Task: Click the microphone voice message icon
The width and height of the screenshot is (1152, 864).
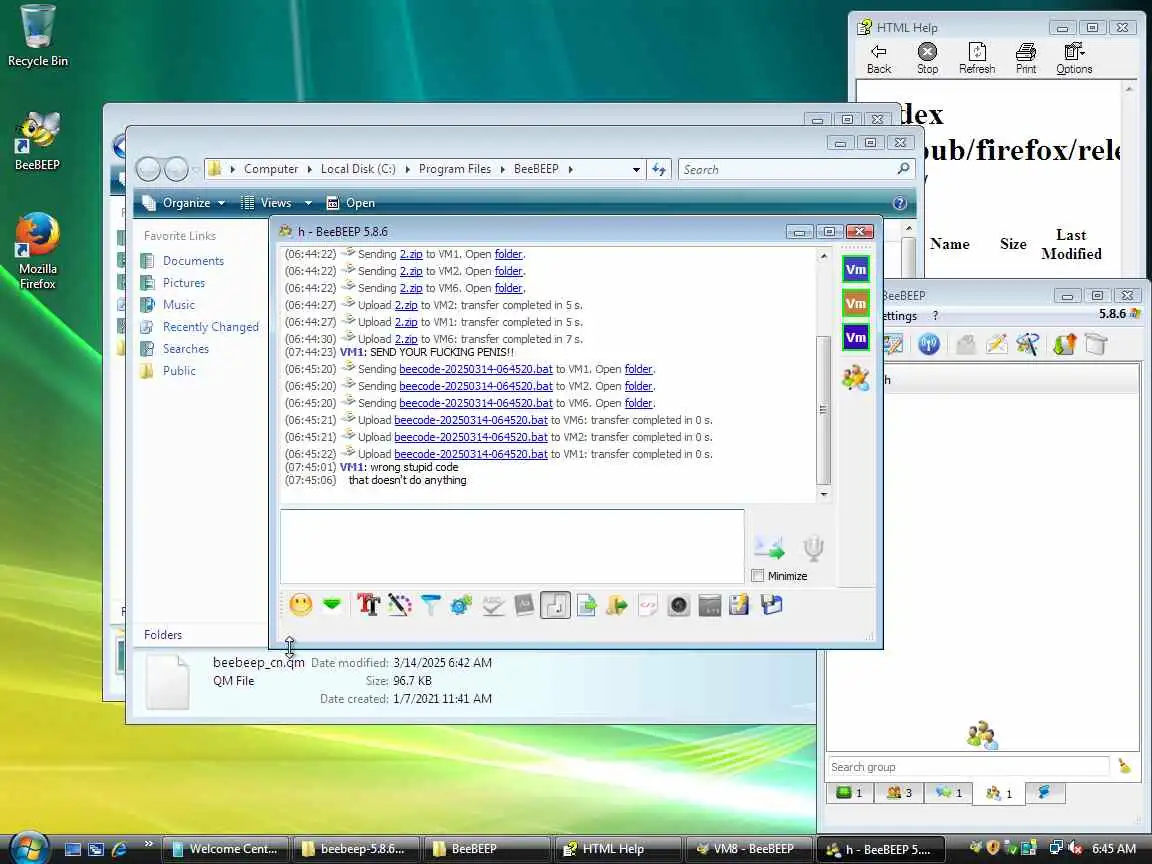Action: coord(813,548)
